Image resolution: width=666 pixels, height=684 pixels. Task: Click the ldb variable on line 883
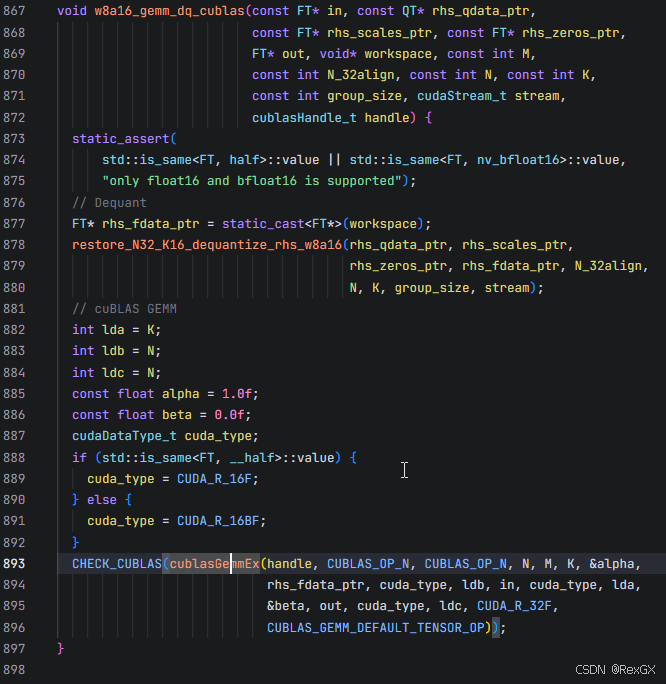pyautogui.click(x=113, y=351)
